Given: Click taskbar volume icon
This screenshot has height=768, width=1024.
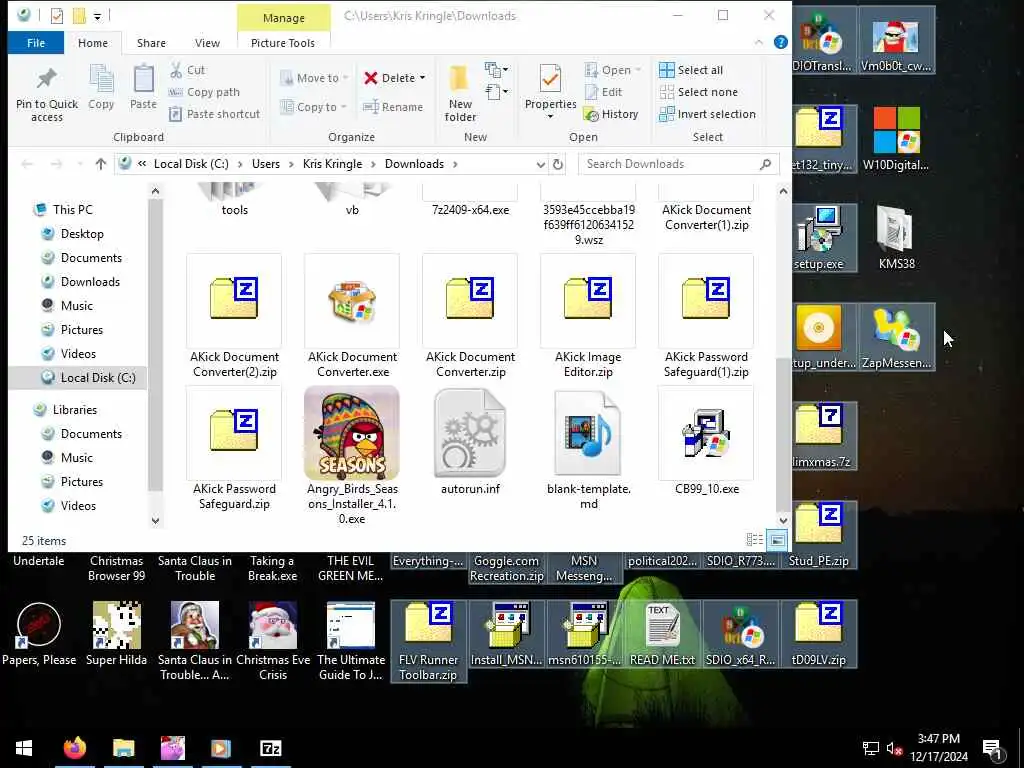Looking at the screenshot, I should pyautogui.click(x=894, y=749).
